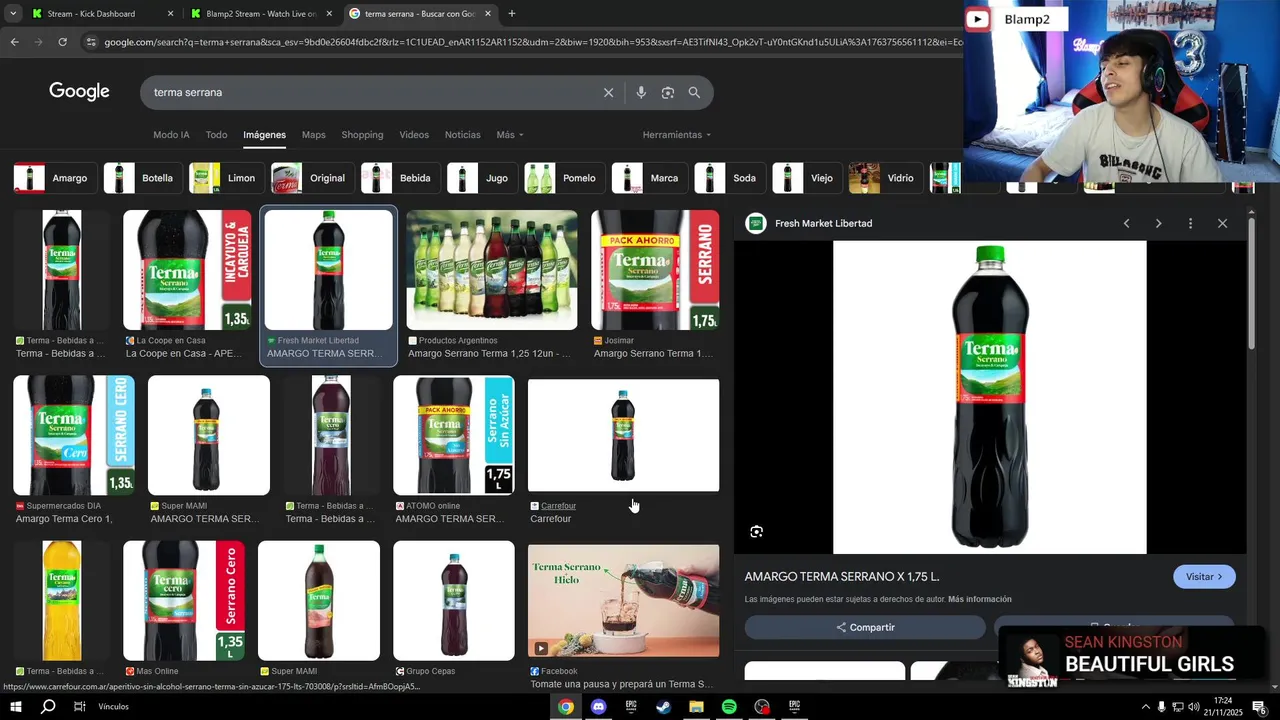Viewport: 1280px width, 720px height.
Task: Filter images by Original chip
Action: point(312,178)
